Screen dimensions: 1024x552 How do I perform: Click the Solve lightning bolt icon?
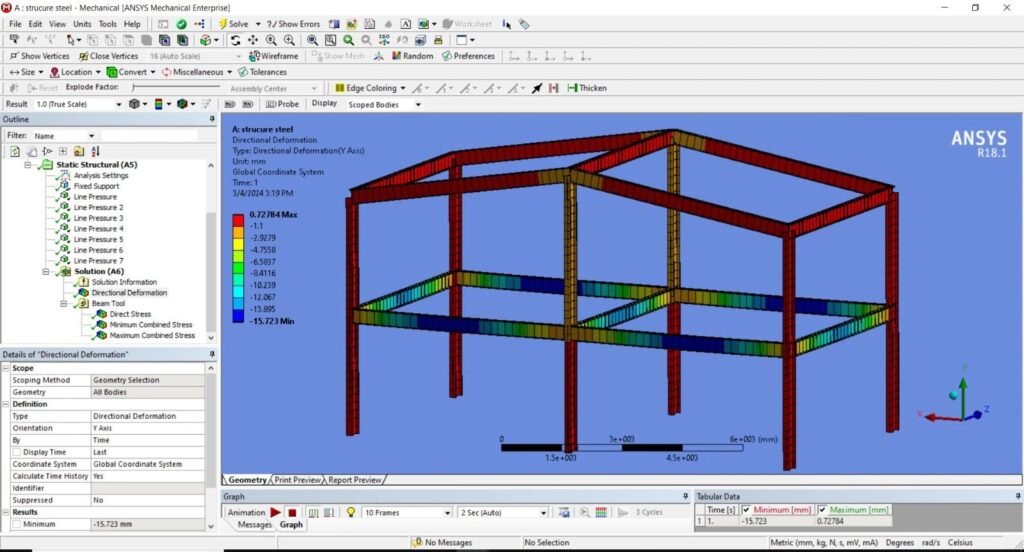223,23
